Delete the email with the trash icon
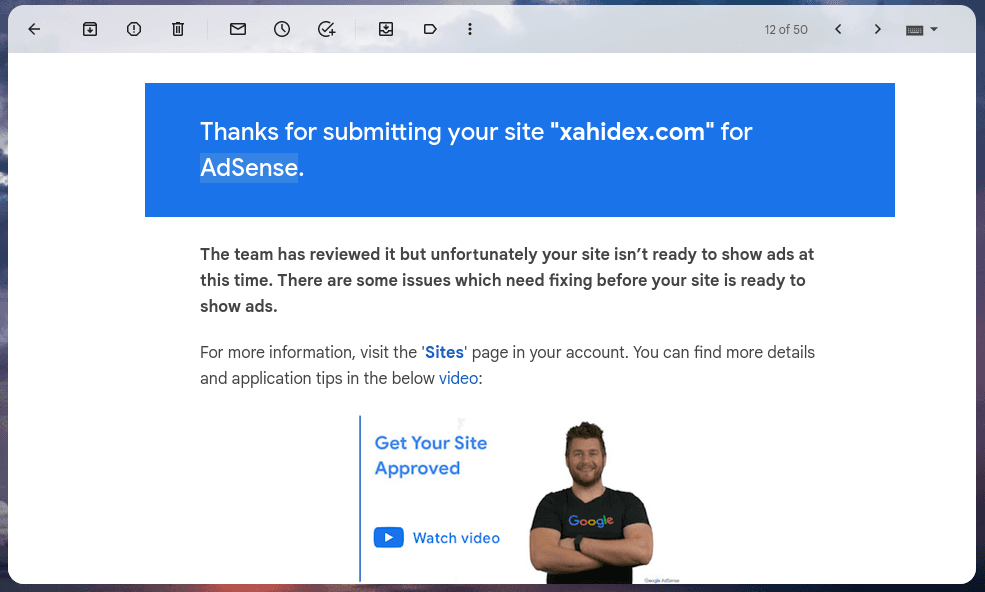This screenshot has height=592, width=985. coord(177,29)
